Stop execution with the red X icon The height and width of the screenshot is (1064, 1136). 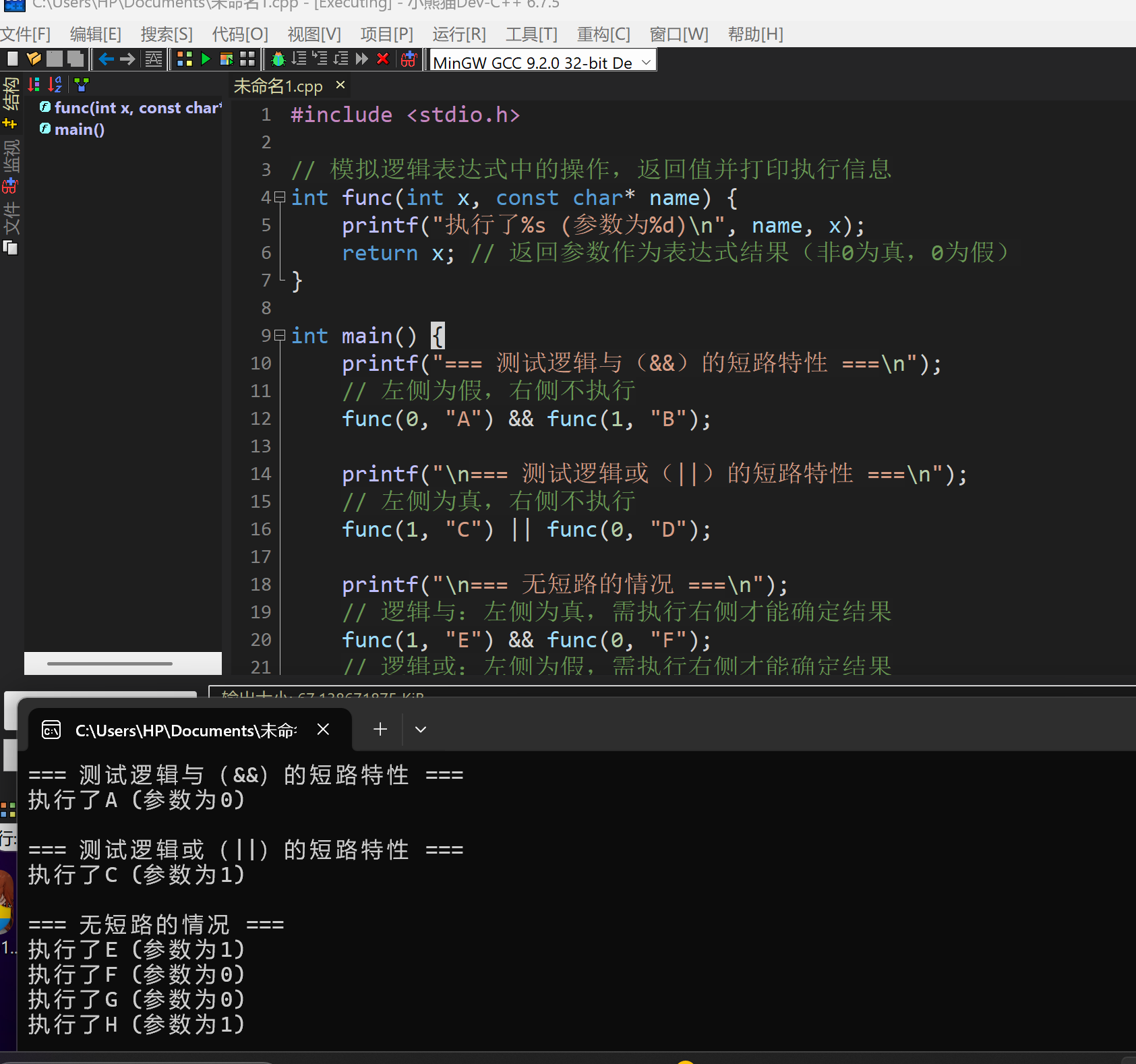point(383,59)
